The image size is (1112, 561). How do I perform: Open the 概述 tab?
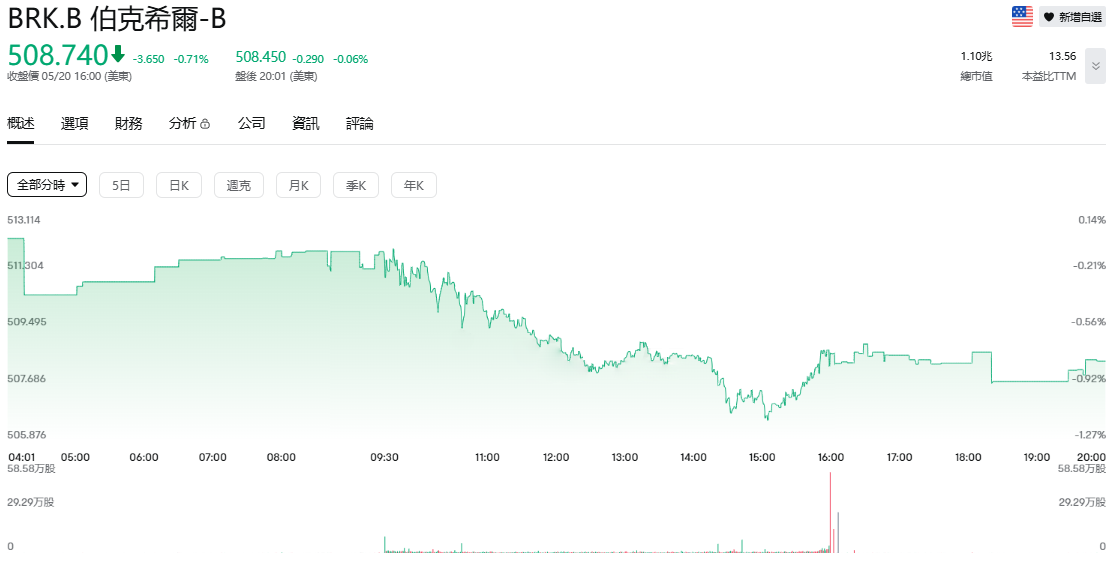pyautogui.click(x=21, y=123)
